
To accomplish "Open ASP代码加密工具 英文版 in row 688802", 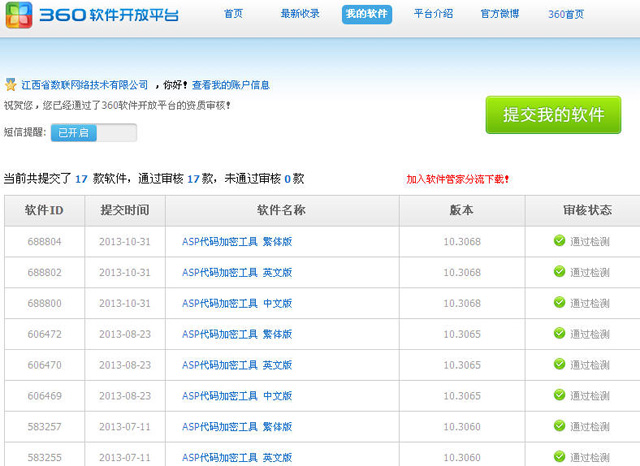I will (237, 272).
